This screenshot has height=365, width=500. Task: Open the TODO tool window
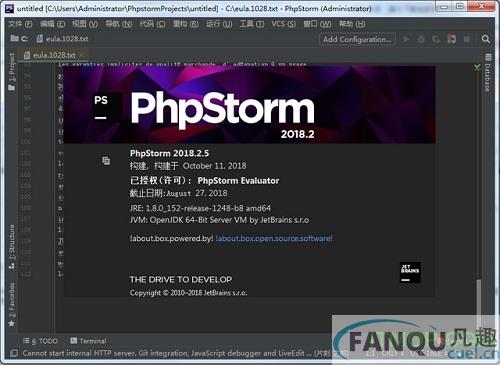pos(40,341)
